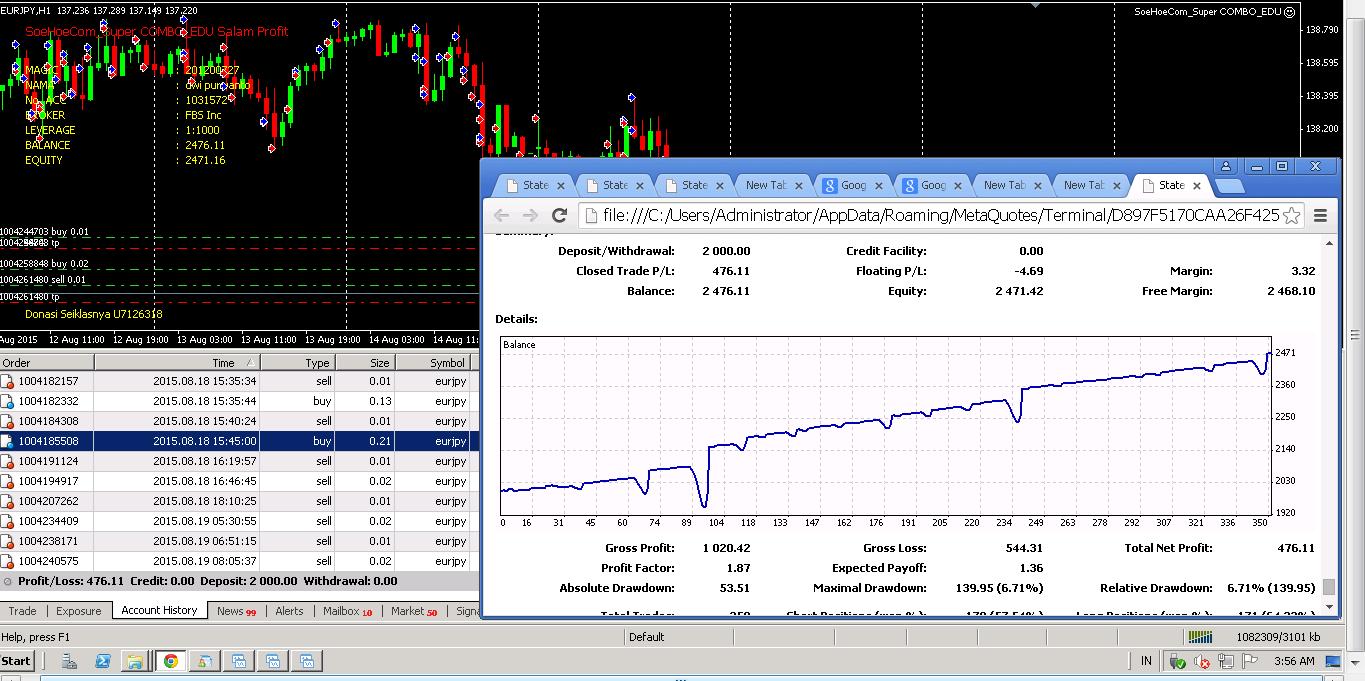Image resolution: width=1365 pixels, height=681 pixels.
Task: Open the Default profile selector in status bar
Action: (x=646, y=637)
